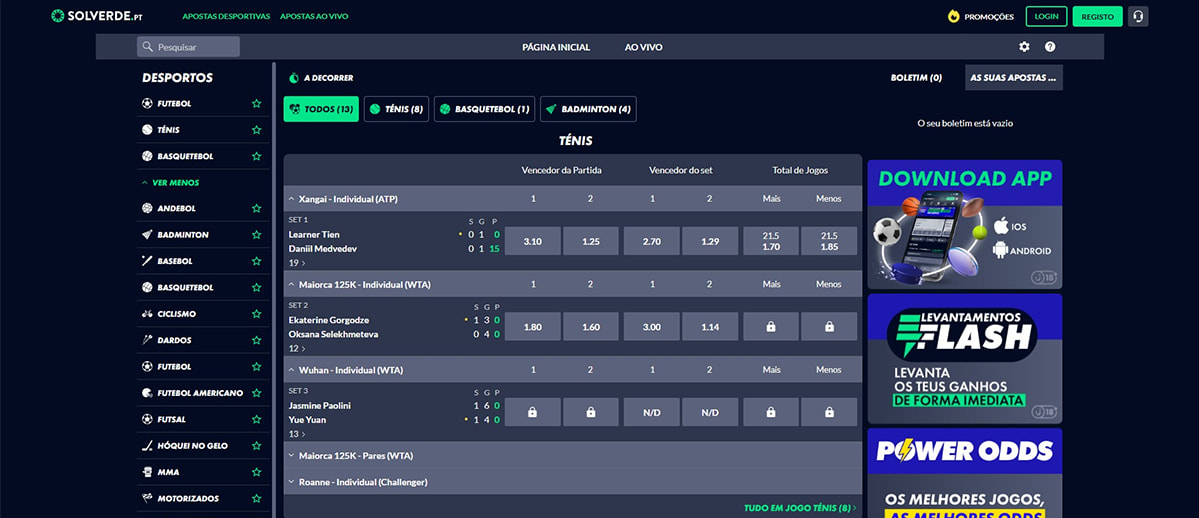Click the Dardos sport icon in sidebar

pos(147,340)
